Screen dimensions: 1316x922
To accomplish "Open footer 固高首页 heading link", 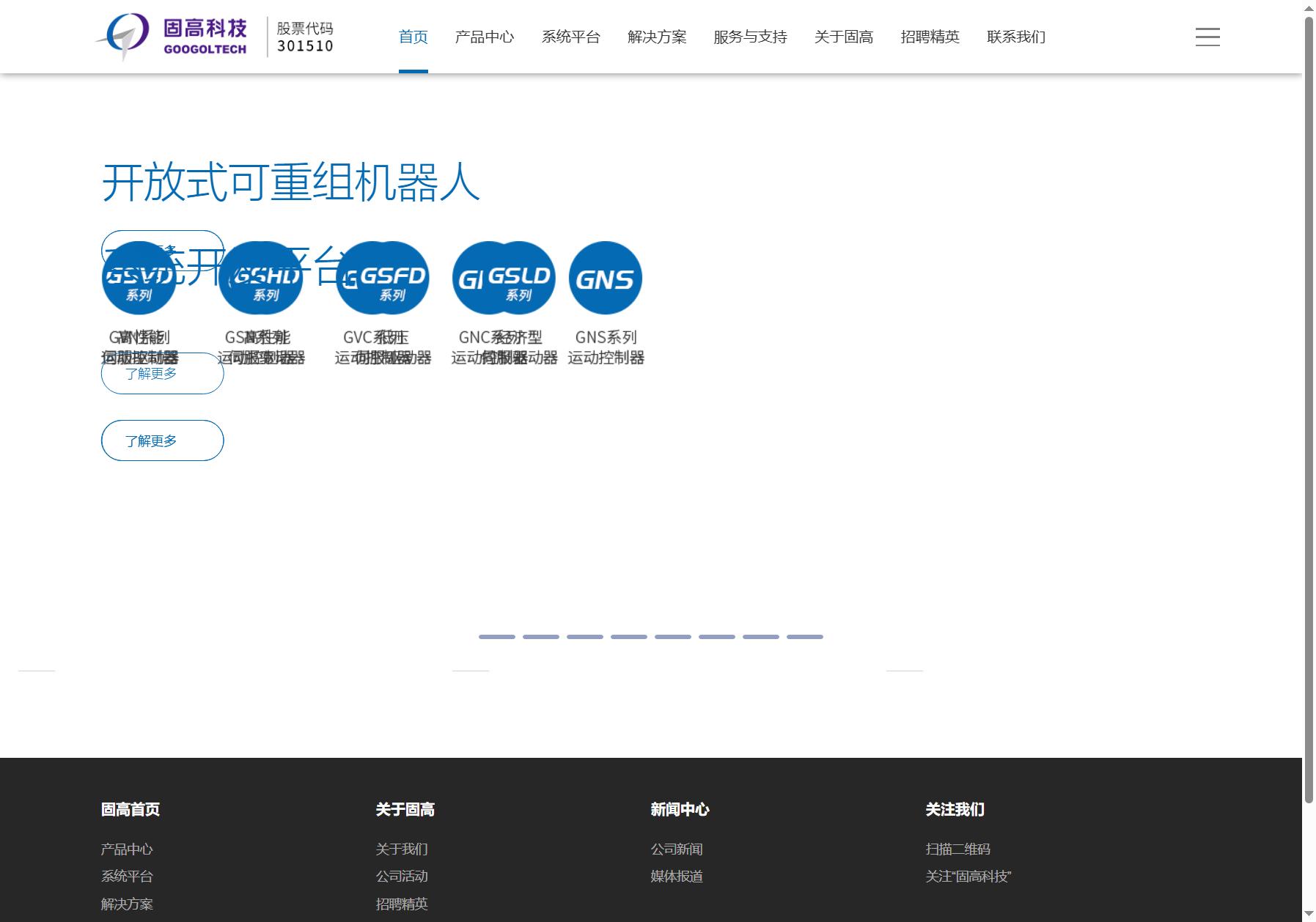I will 131,809.
